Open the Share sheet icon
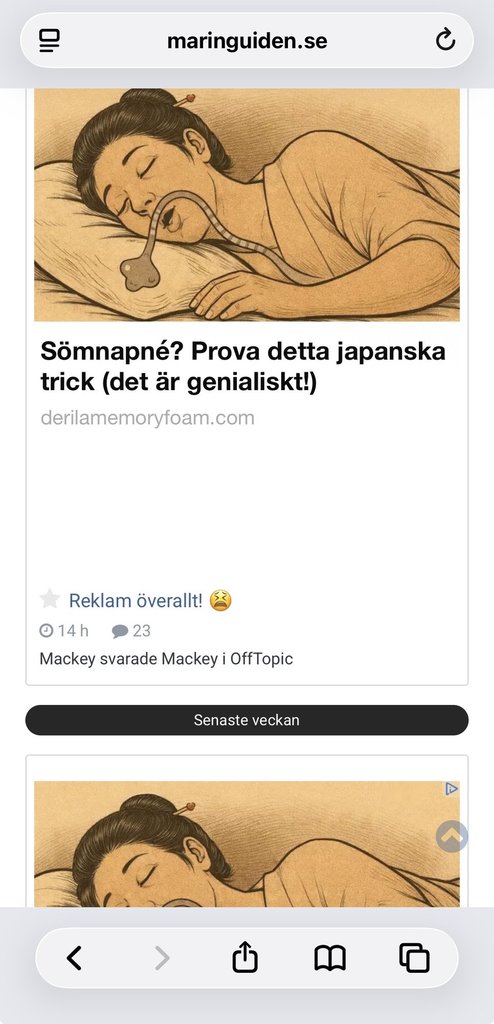 point(246,957)
